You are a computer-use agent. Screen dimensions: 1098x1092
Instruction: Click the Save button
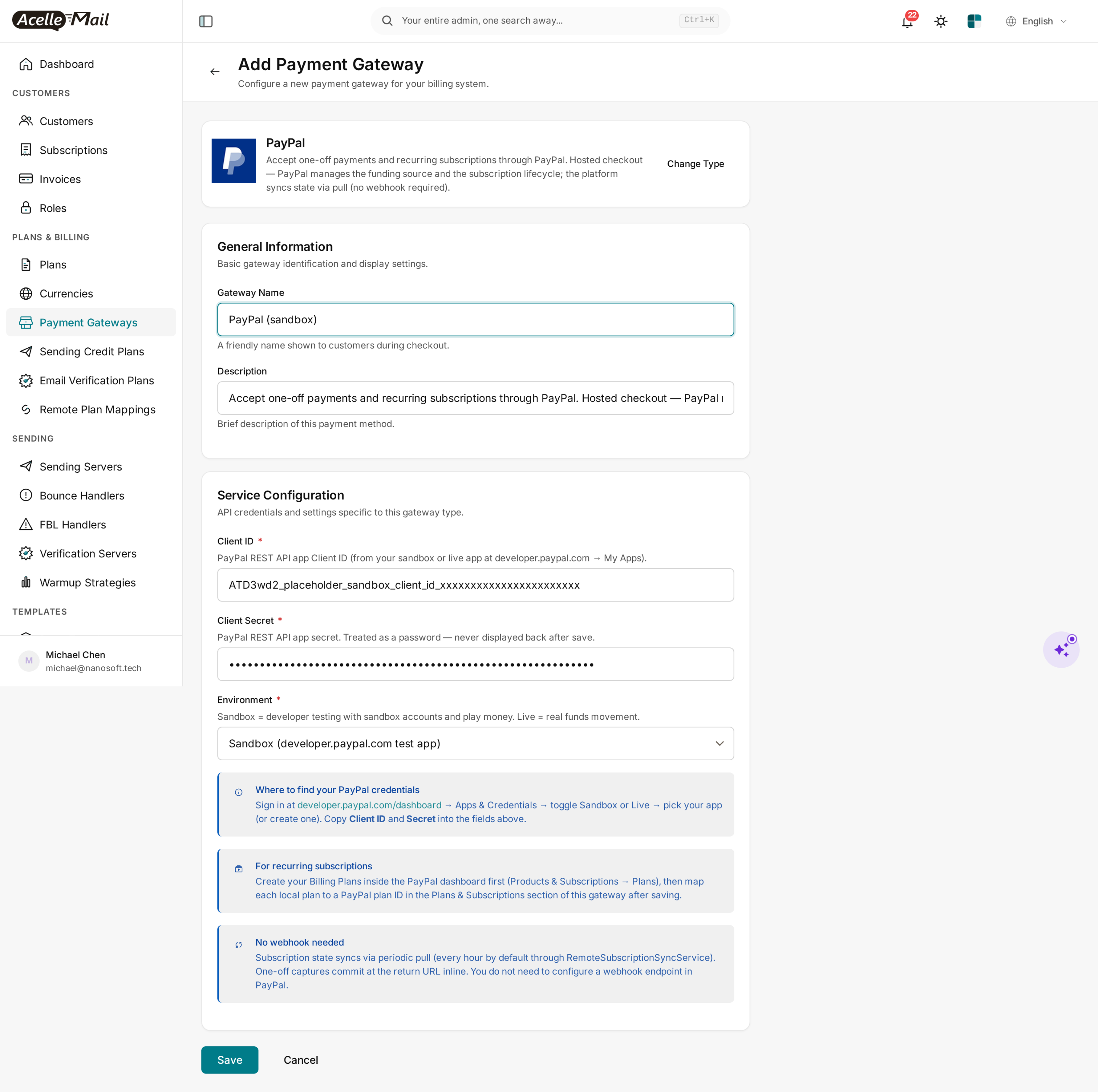(229, 1060)
